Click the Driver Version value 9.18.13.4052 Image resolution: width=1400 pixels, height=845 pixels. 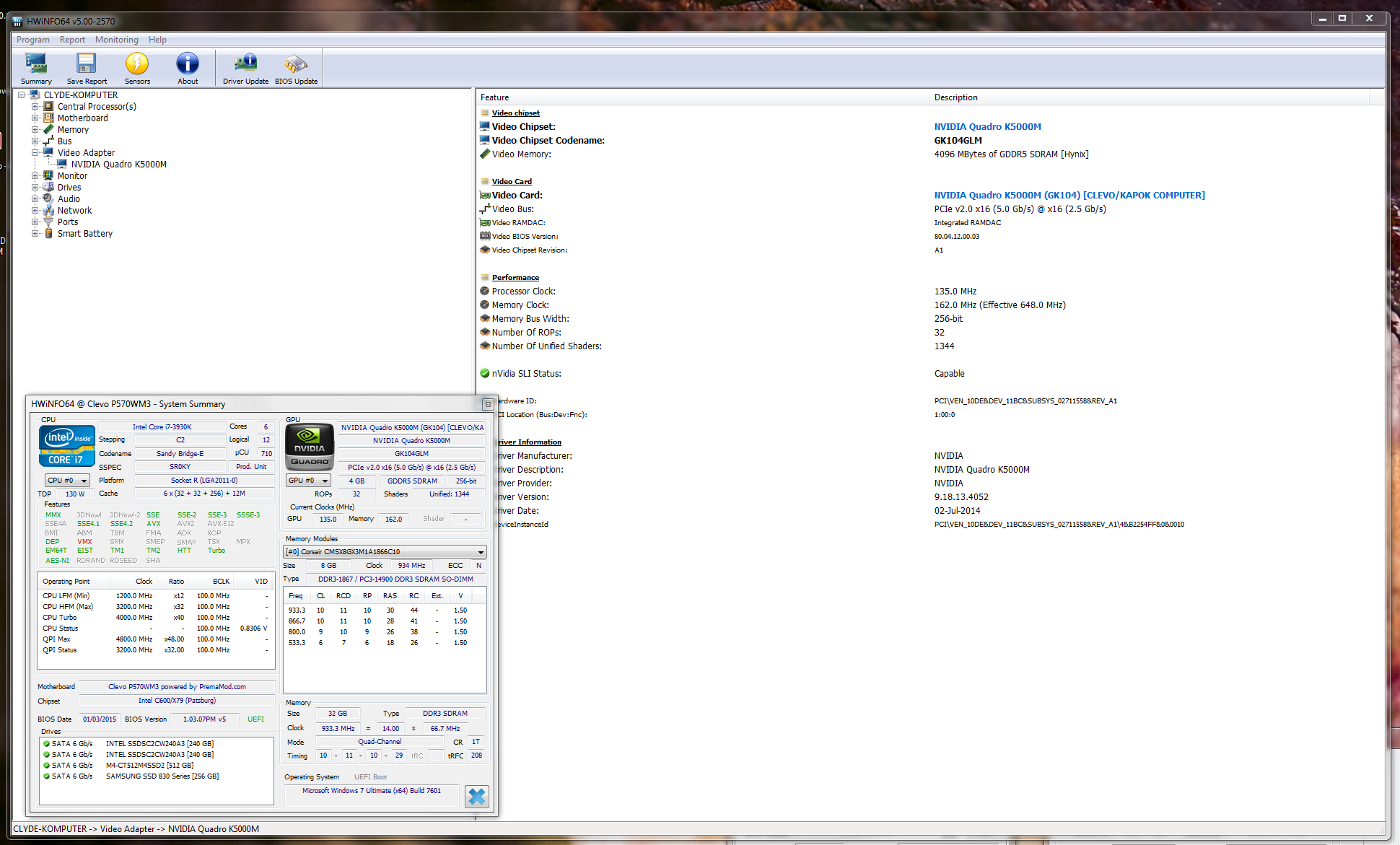tap(961, 496)
